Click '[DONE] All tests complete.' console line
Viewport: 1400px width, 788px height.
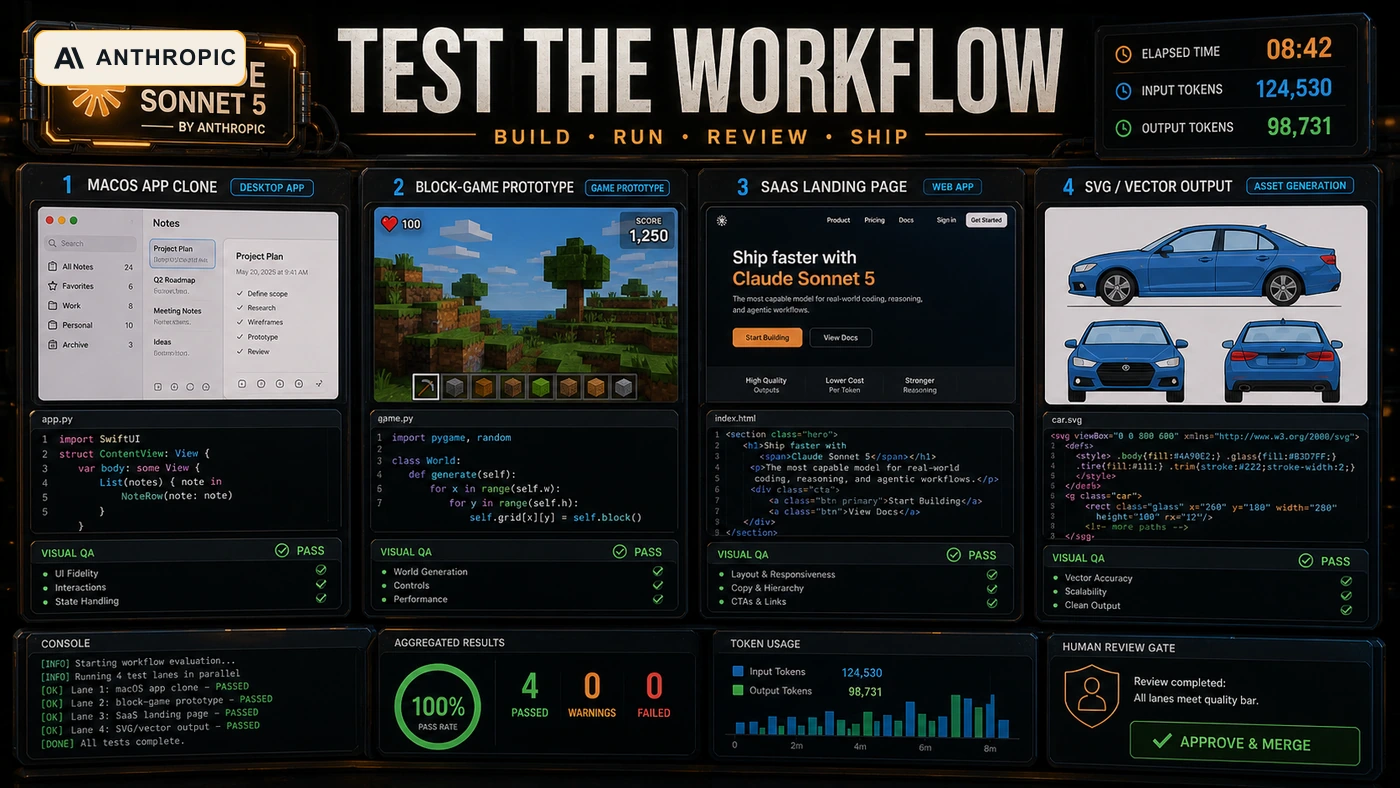click(x=112, y=741)
